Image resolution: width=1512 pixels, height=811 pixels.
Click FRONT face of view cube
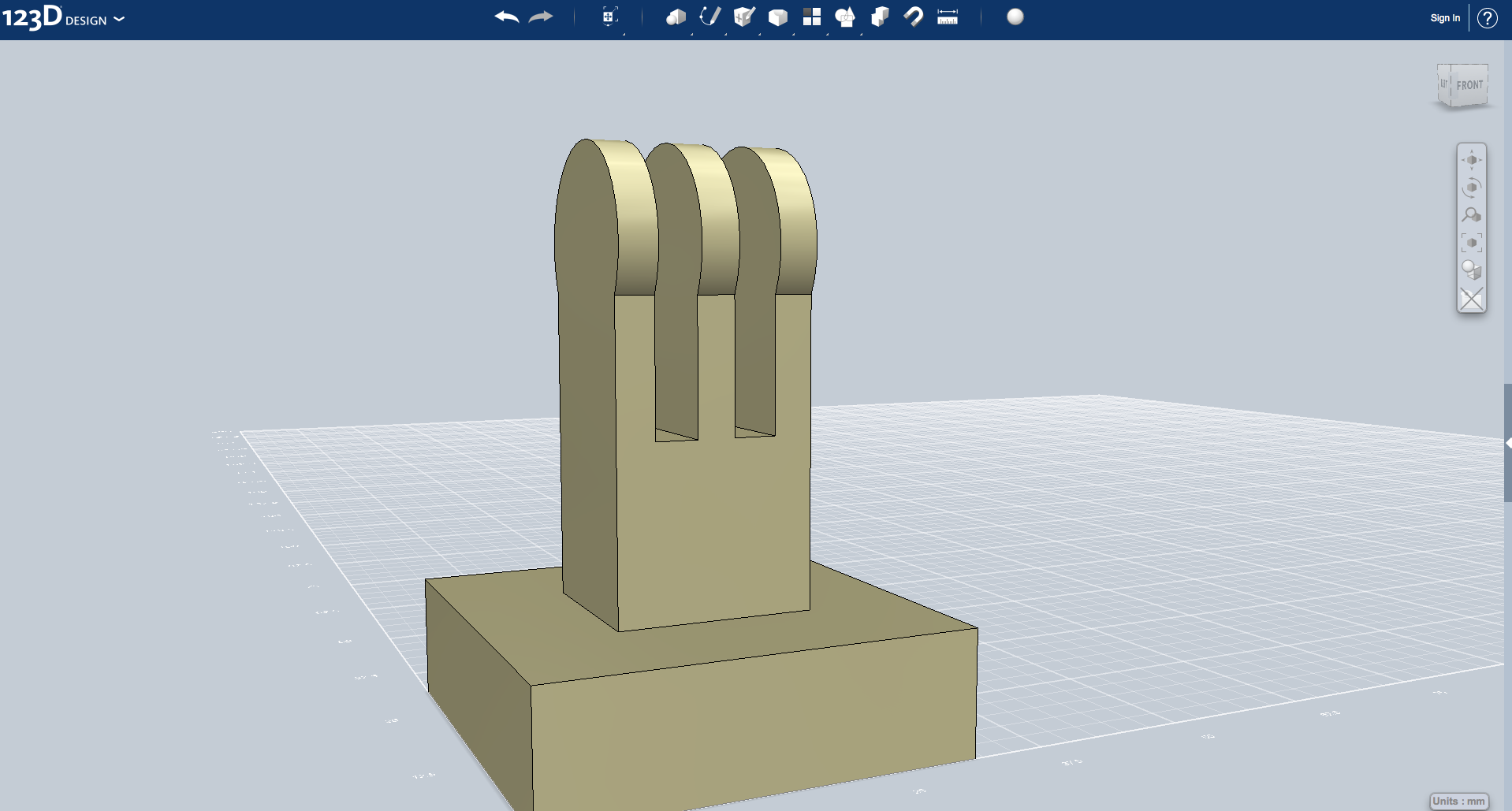1469,85
